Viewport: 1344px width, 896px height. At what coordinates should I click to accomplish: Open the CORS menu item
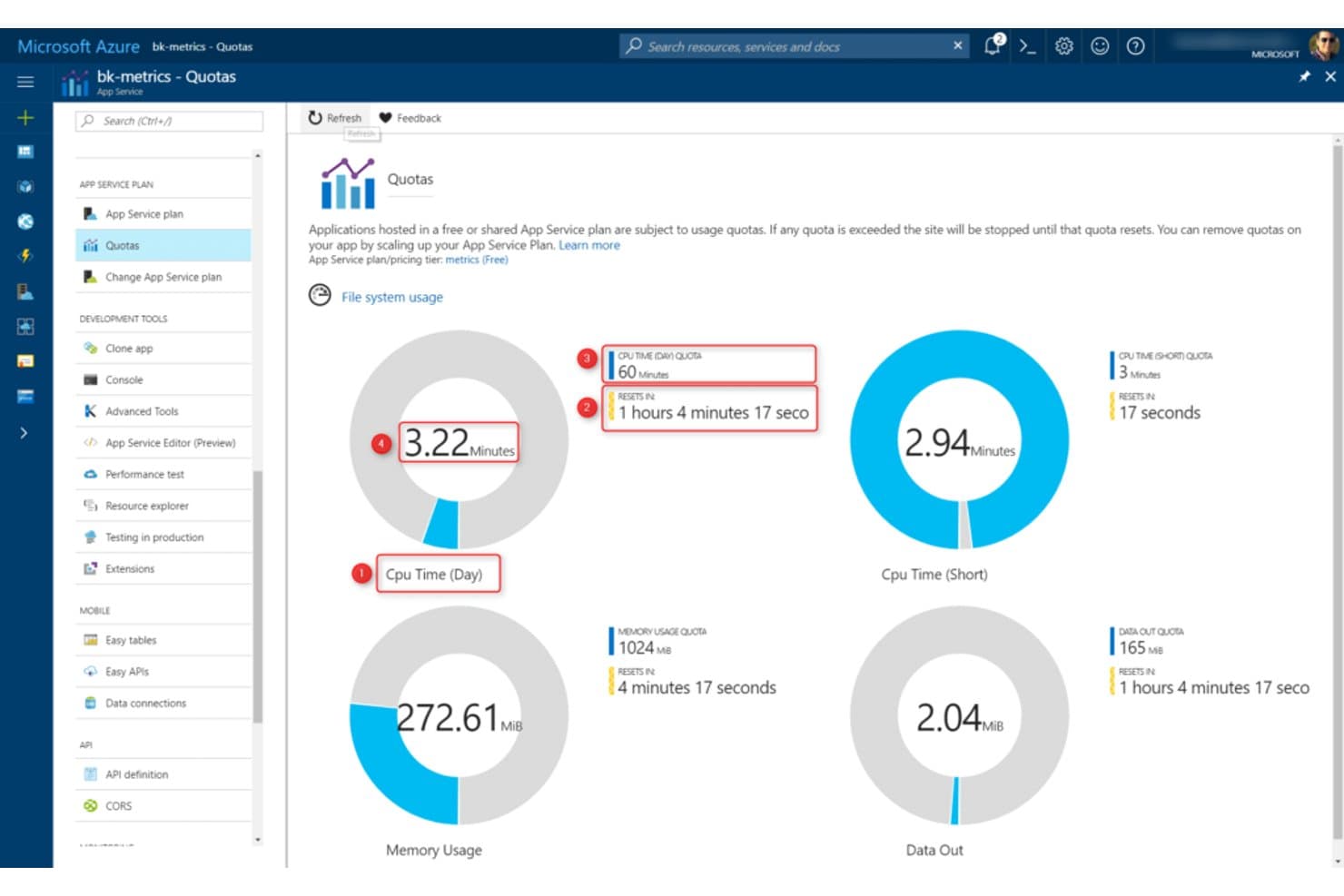(x=163, y=806)
